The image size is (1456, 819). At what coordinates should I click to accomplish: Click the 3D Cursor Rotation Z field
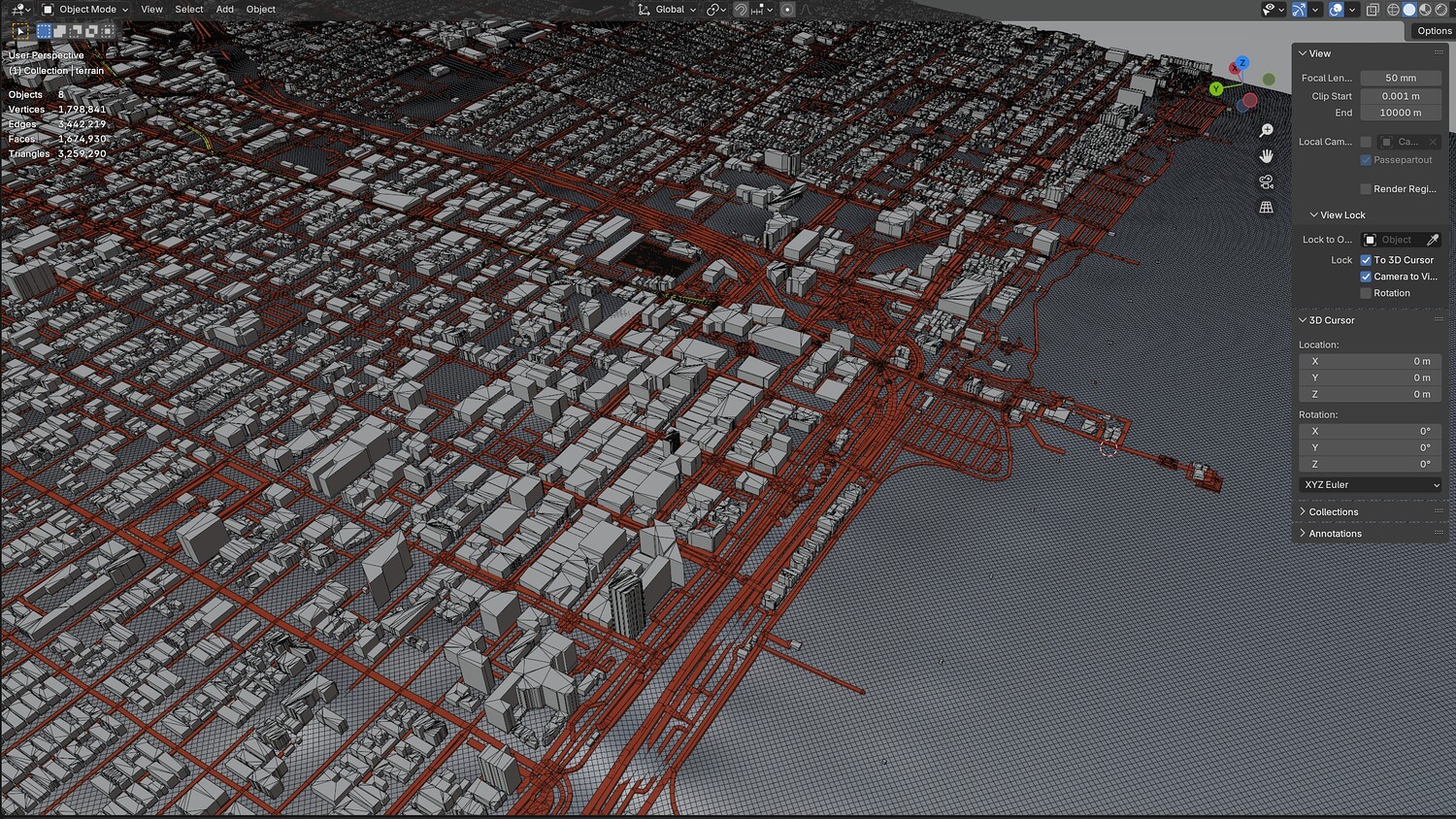point(1371,464)
